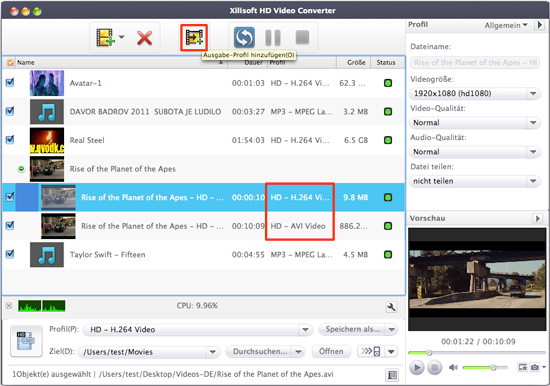Click the Add Output Profile toolbar icon

tap(194, 37)
